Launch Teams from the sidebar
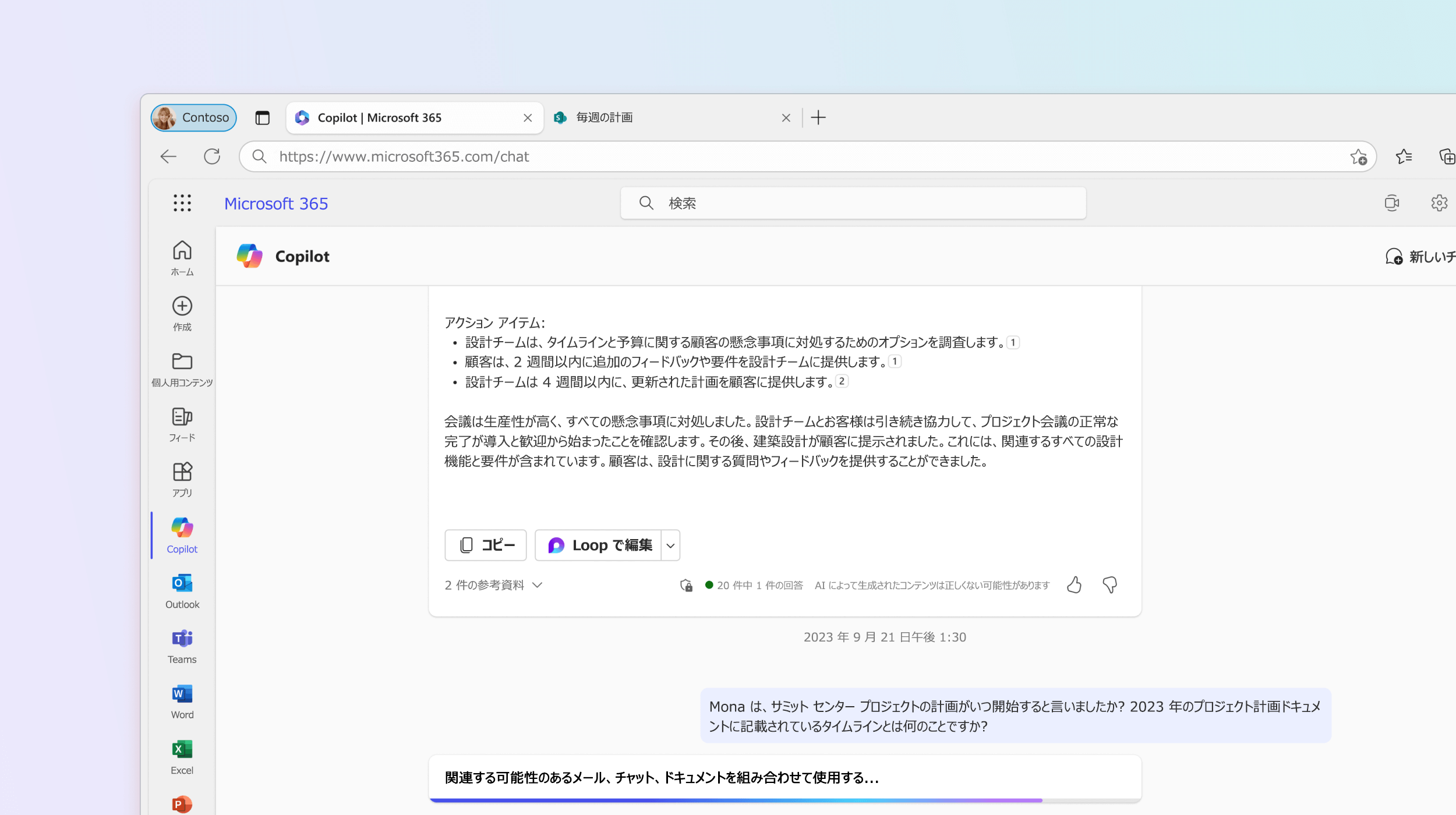 [182, 647]
